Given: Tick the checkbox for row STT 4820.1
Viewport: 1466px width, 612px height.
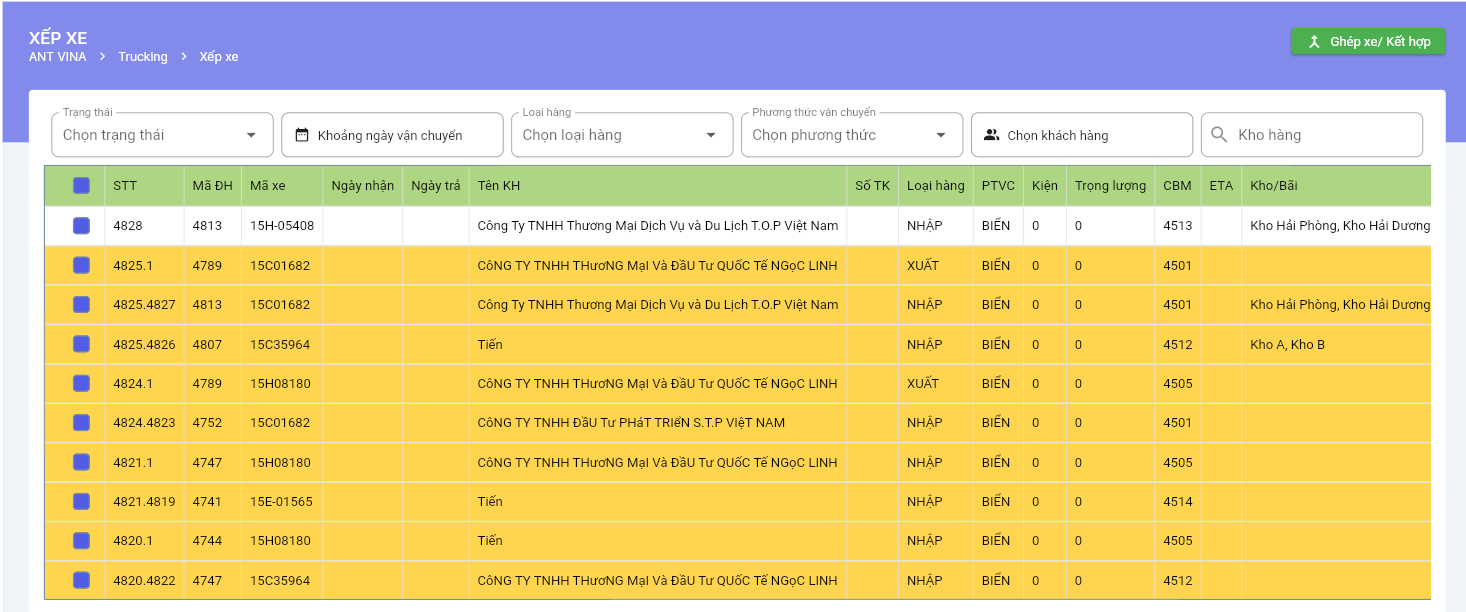Looking at the screenshot, I should (81, 541).
